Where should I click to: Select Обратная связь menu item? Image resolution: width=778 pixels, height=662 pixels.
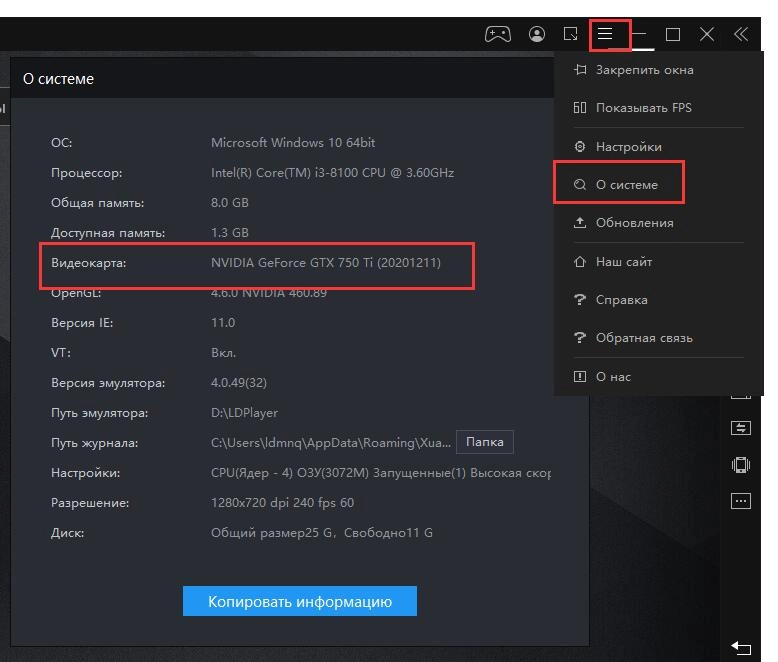[x=643, y=338]
